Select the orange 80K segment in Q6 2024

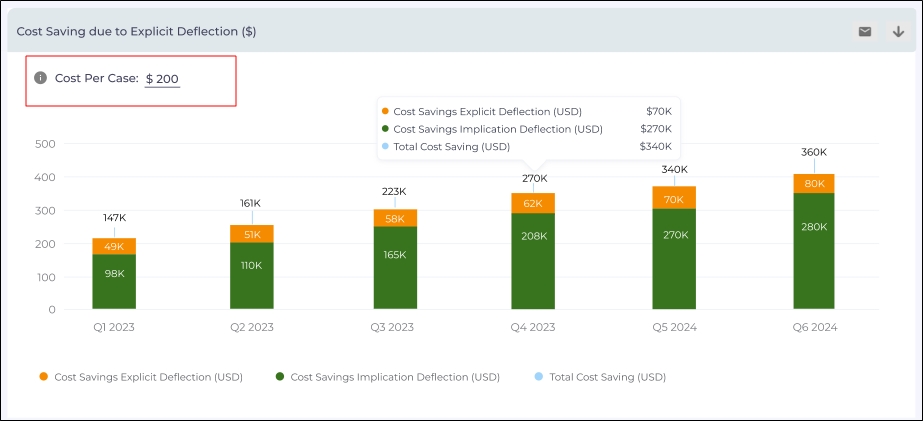point(814,184)
